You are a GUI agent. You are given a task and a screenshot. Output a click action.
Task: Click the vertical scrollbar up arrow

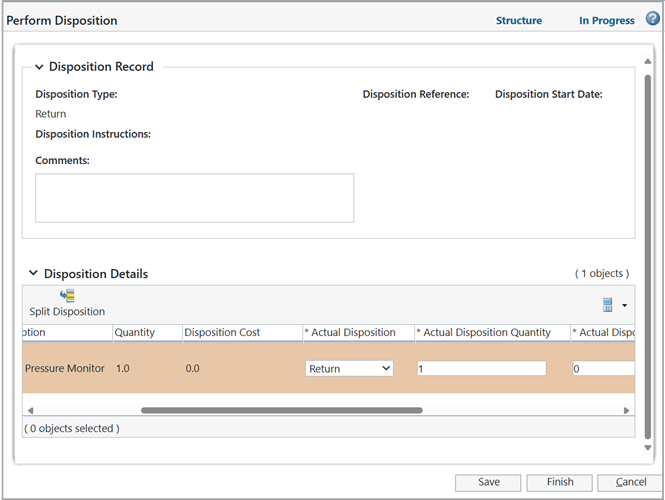[x=648, y=61]
